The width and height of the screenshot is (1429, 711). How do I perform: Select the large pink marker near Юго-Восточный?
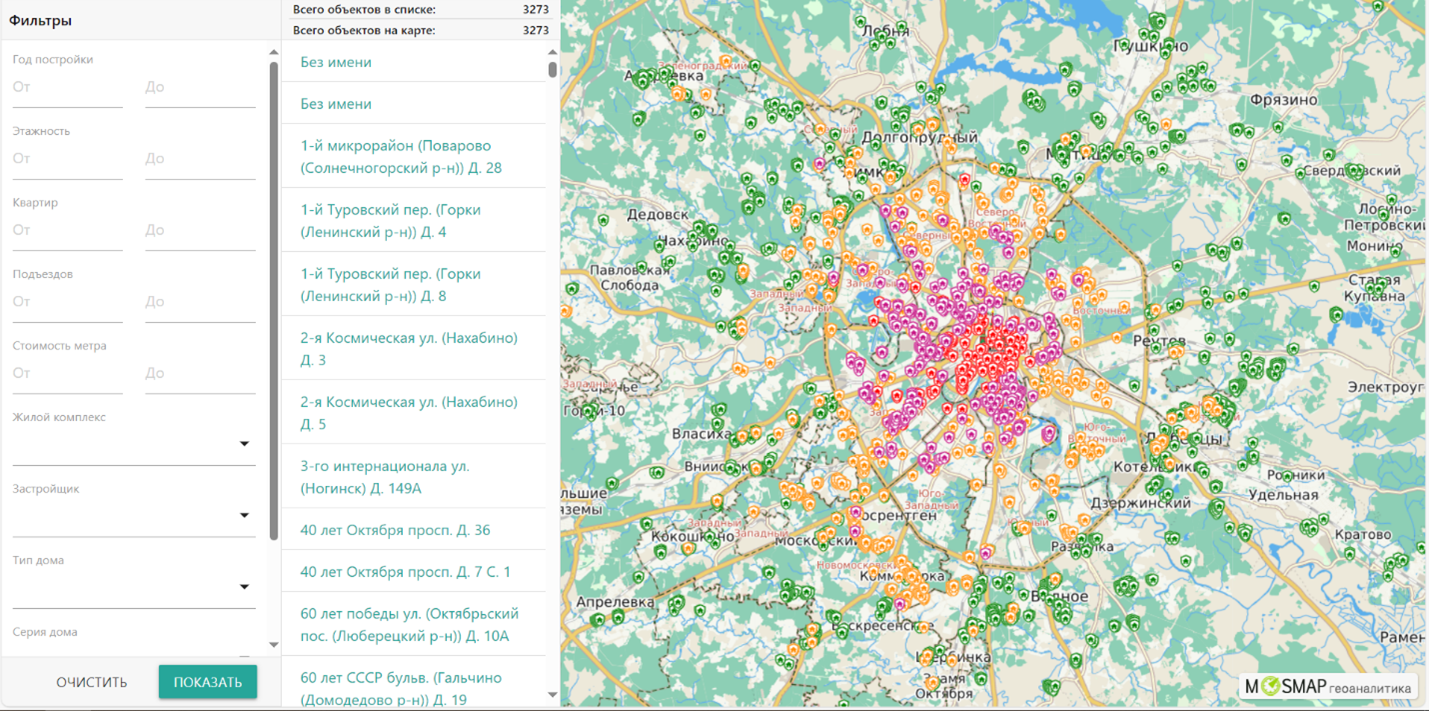click(x=1049, y=434)
